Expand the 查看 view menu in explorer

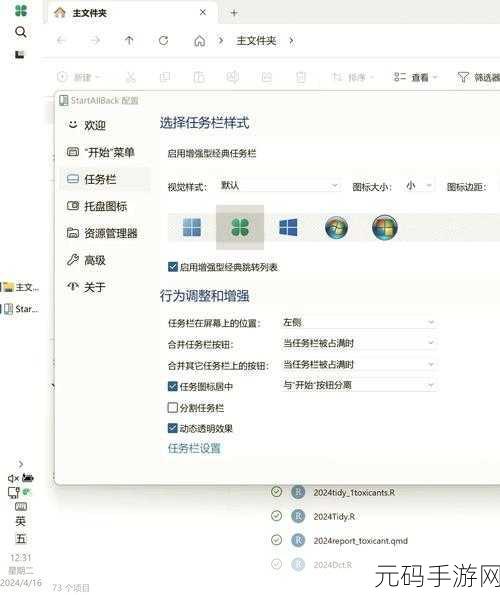[x=415, y=77]
